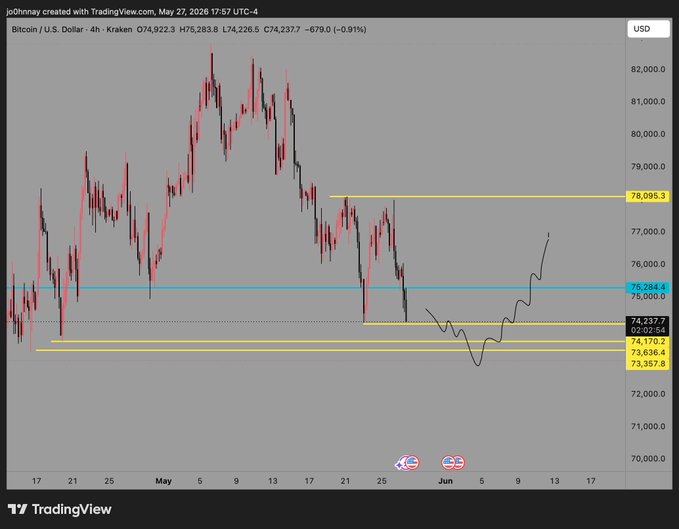Open the double US flag economic event marker

pyautogui.click(x=453, y=463)
